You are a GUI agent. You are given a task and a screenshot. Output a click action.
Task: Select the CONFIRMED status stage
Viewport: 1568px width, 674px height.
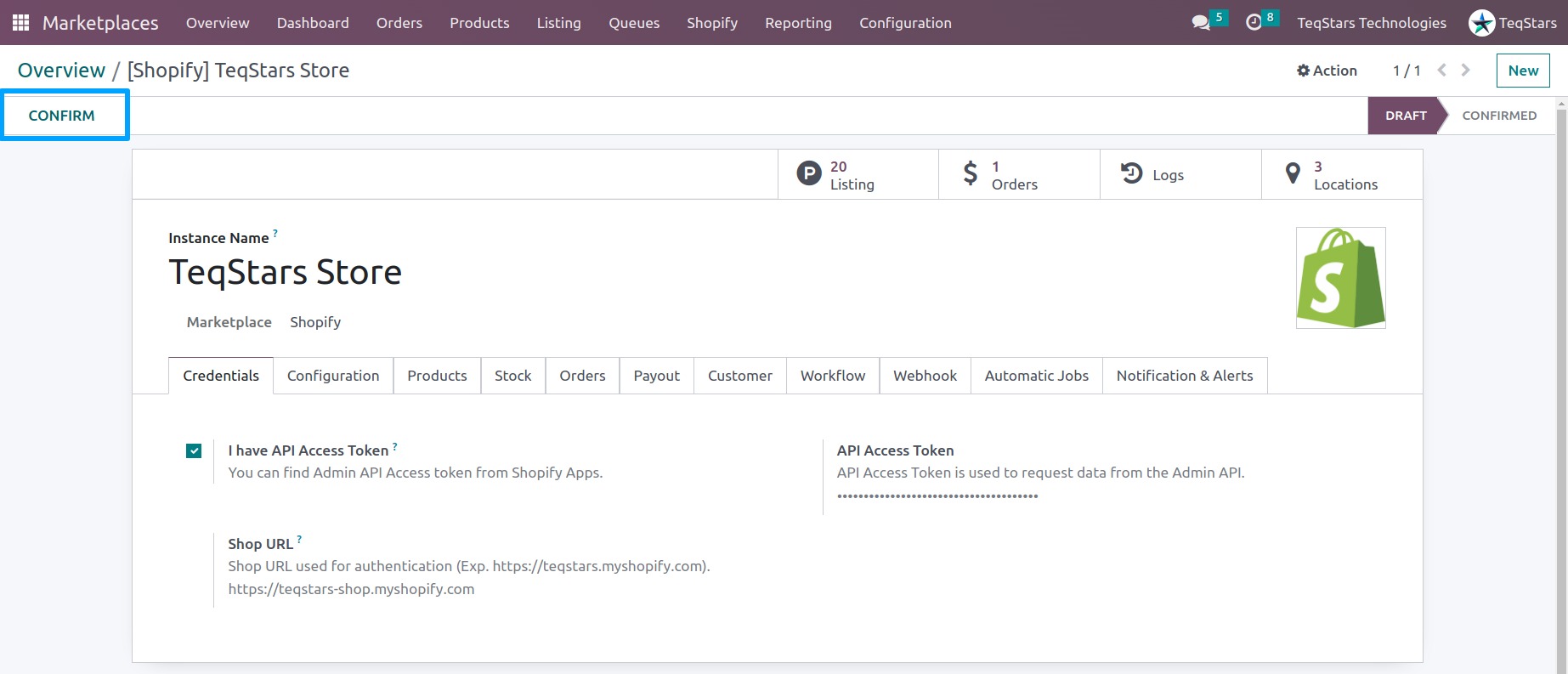click(1499, 116)
